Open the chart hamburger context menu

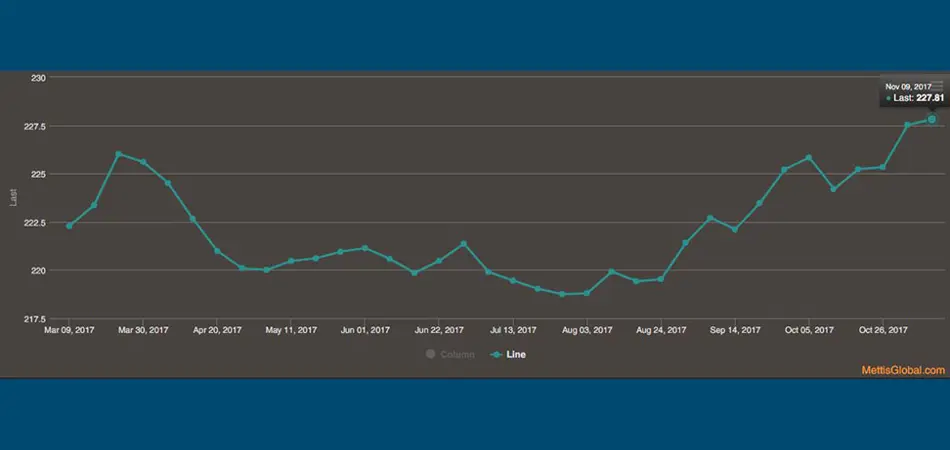(937, 86)
